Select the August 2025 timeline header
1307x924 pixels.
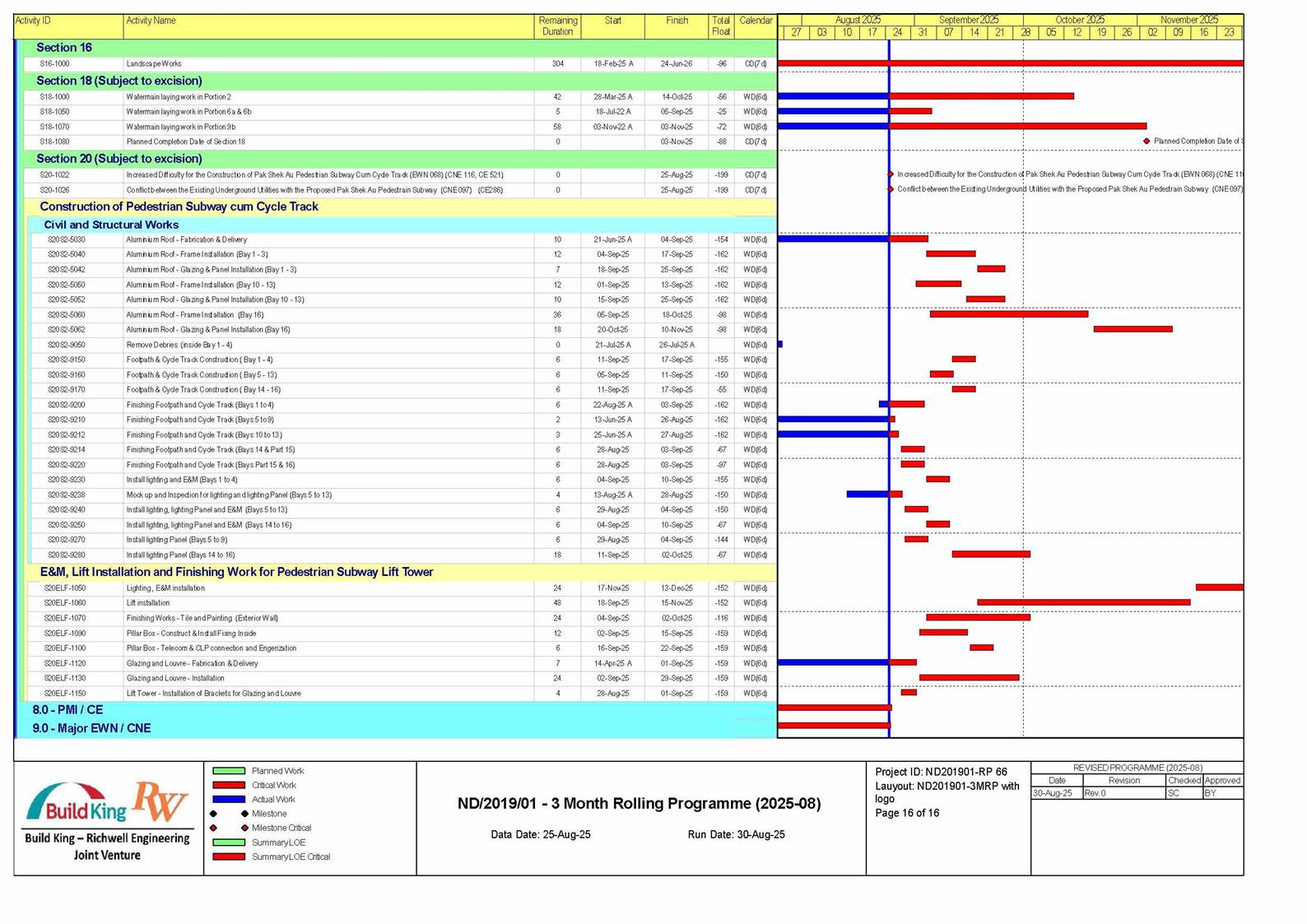click(858, 20)
